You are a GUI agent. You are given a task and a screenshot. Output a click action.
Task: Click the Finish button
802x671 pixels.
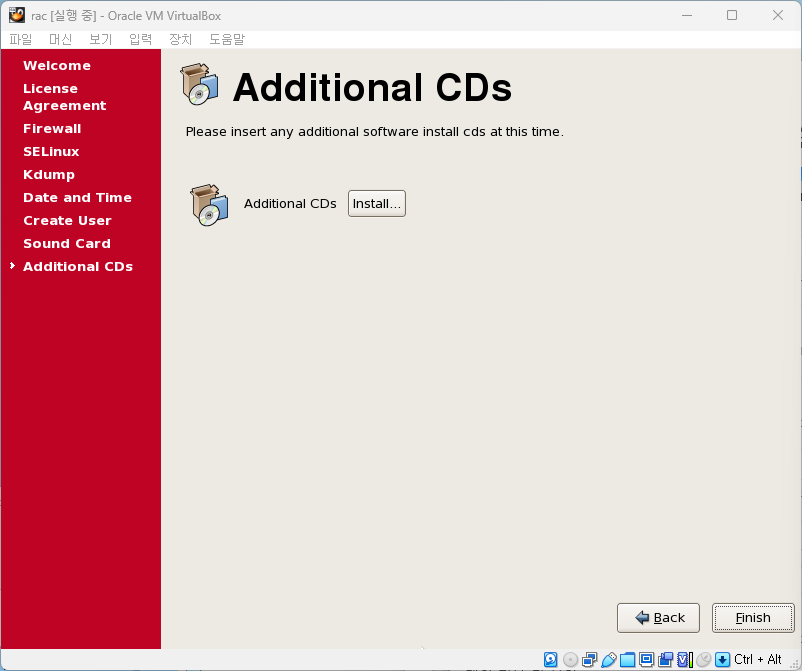click(753, 618)
